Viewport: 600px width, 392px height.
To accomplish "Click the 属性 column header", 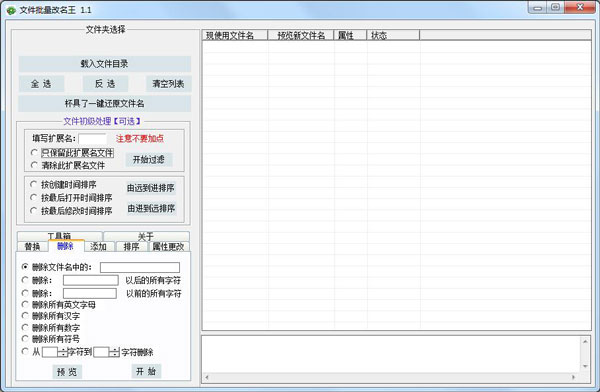I will 350,35.
